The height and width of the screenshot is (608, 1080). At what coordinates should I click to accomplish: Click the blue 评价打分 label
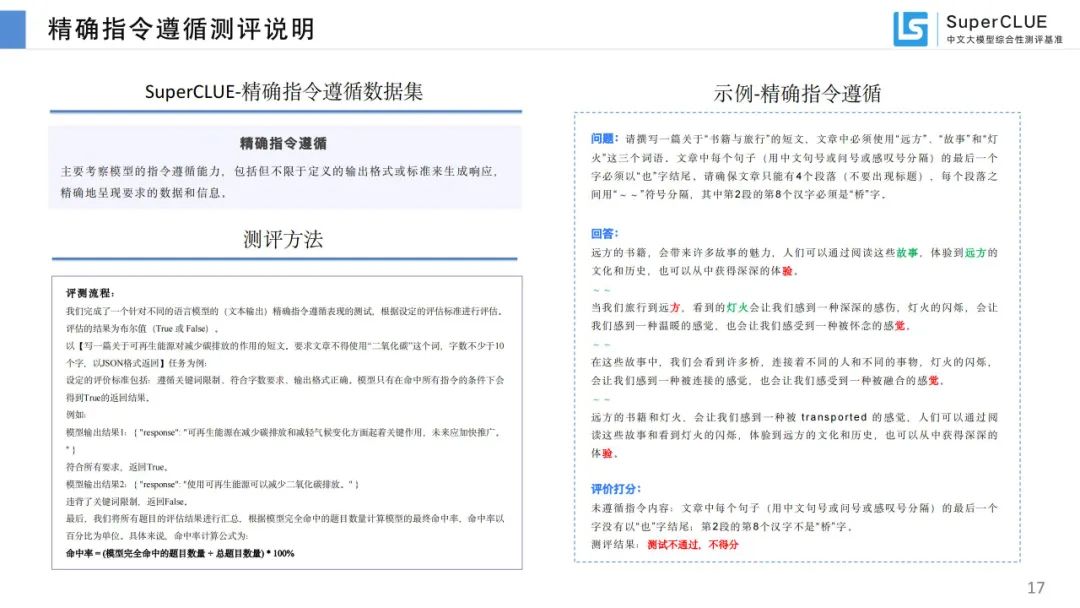(616, 489)
